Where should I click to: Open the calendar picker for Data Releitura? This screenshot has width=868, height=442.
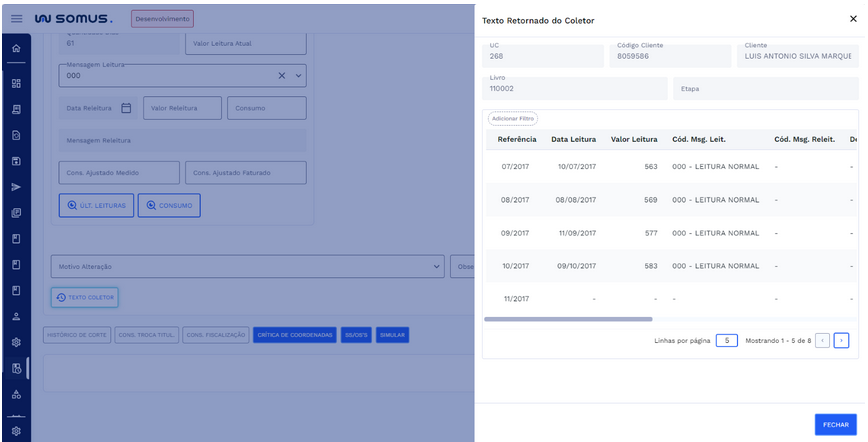pyautogui.click(x=126, y=108)
